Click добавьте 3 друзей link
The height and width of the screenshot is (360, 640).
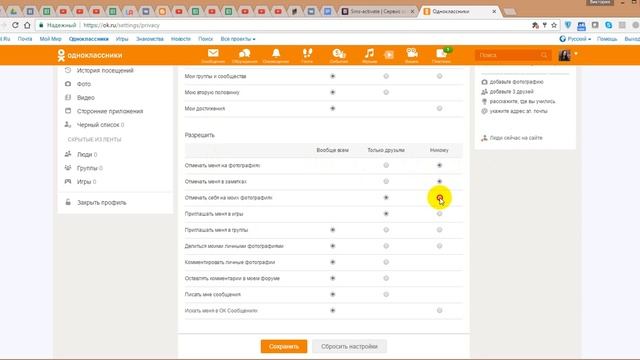click(x=511, y=91)
